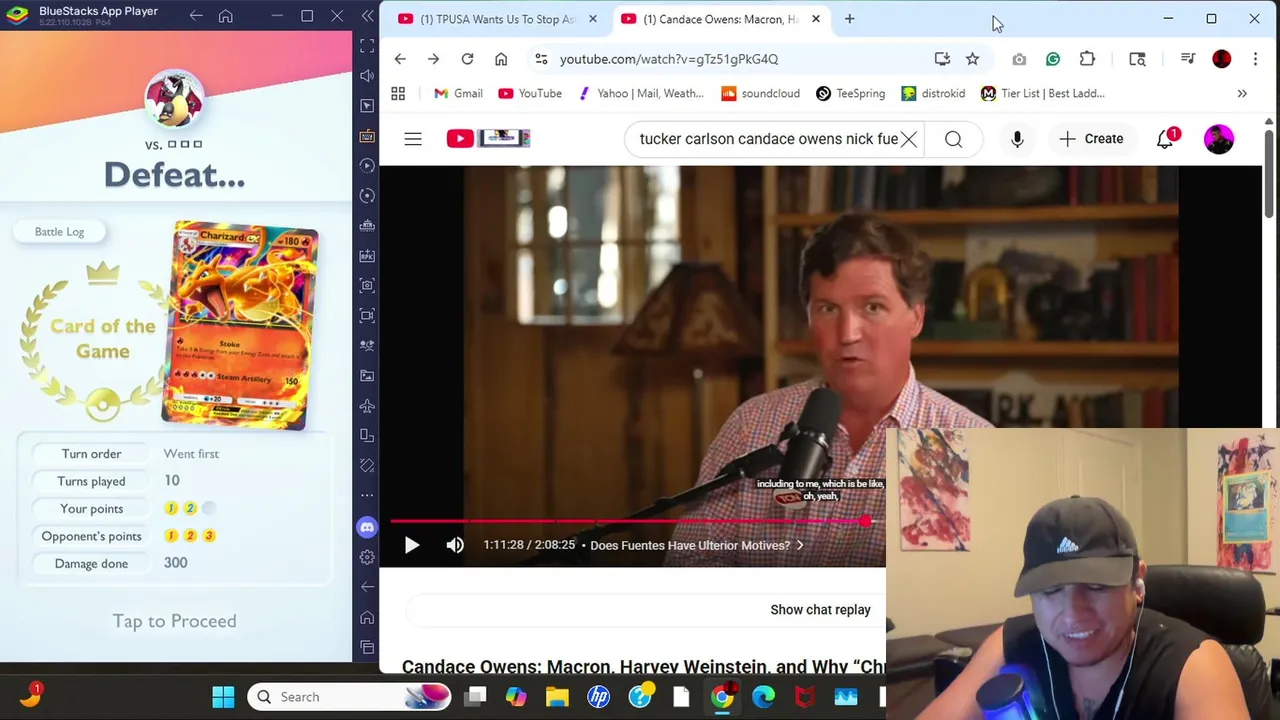1280x720 pixels.
Task: Open a new Chrome tab
Action: click(849, 19)
